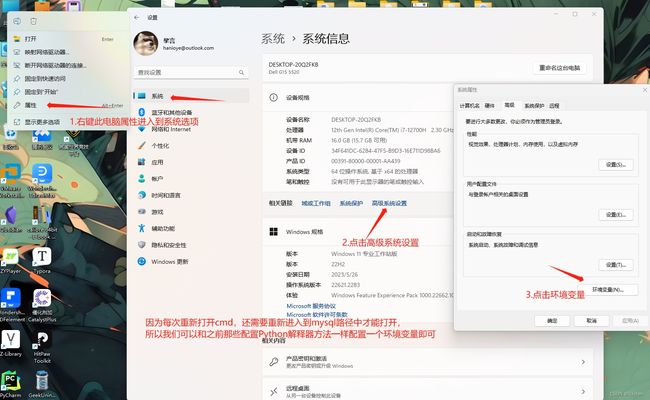Open the Wondershare PDFelement desktop shortcut

click(x=11, y=305)
